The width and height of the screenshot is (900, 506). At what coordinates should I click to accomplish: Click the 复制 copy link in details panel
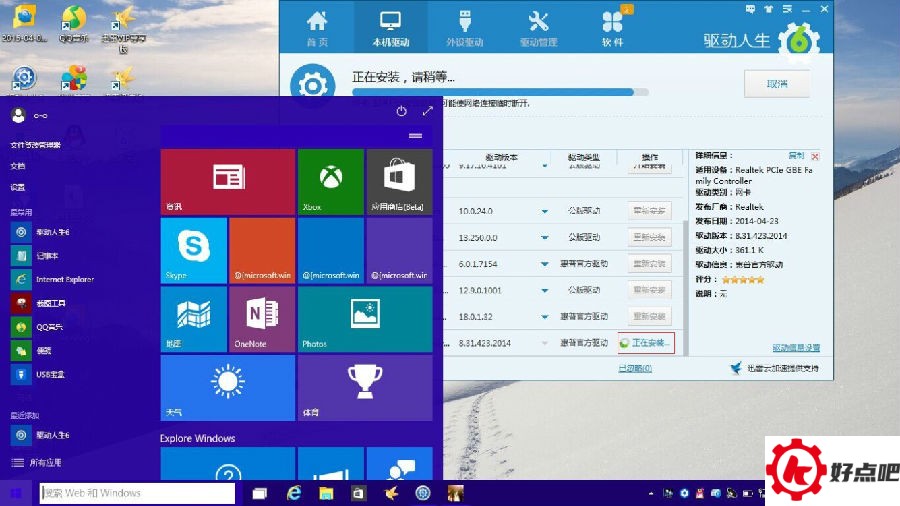click(796, 155)
